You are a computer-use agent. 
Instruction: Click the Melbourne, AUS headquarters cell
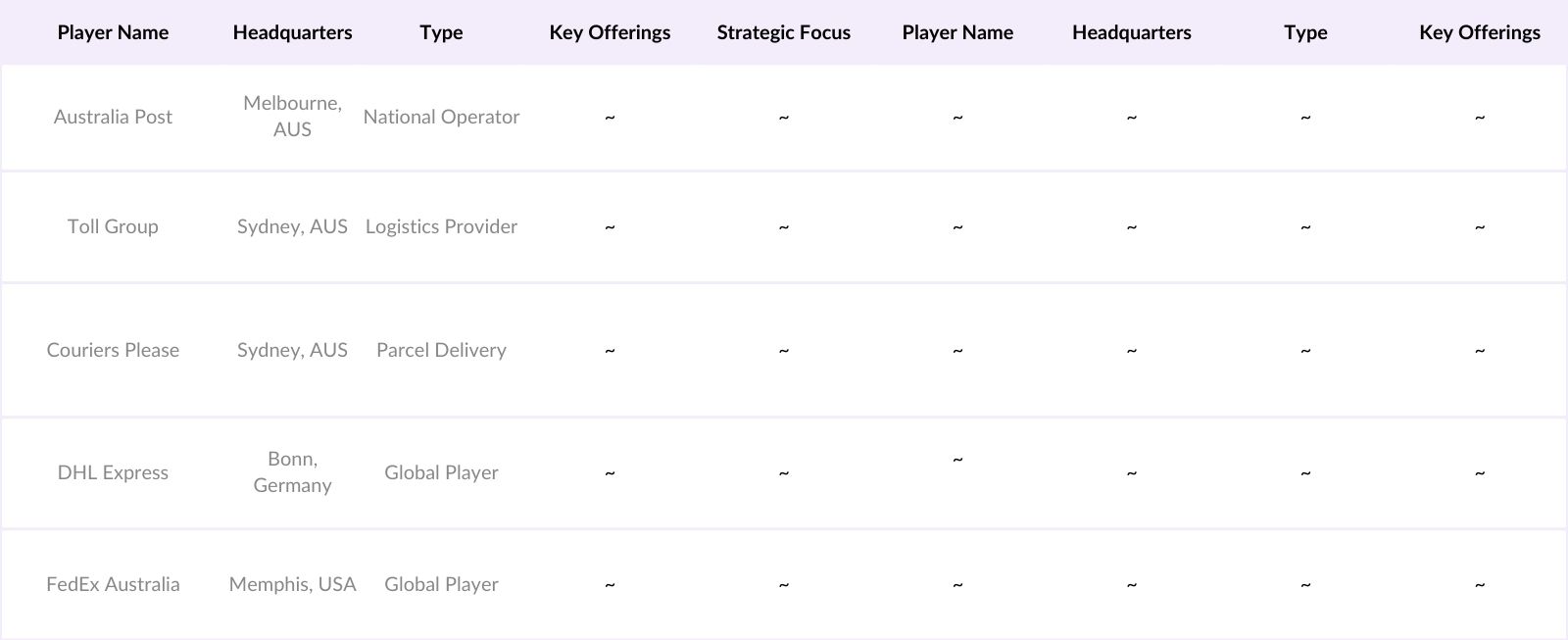pos(292,116)
